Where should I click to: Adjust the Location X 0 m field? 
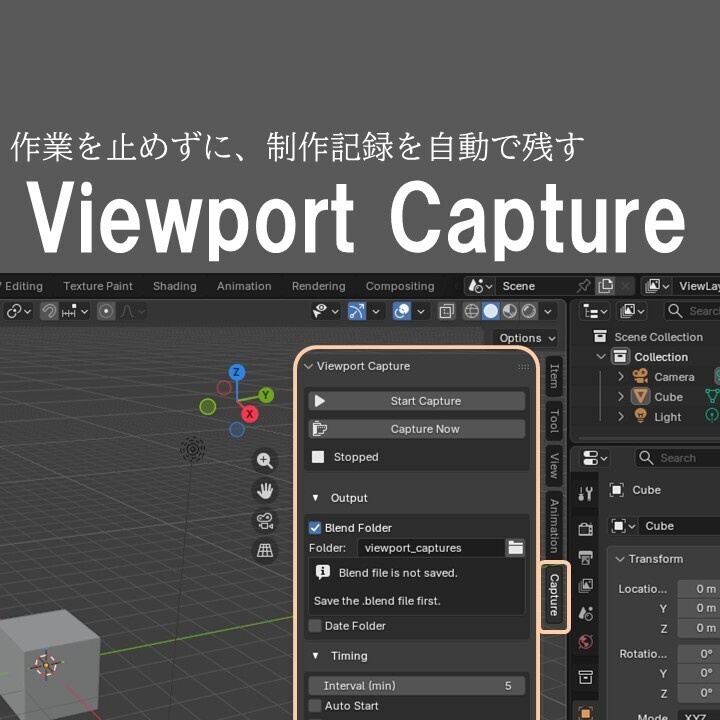click(x=699, y=589)
